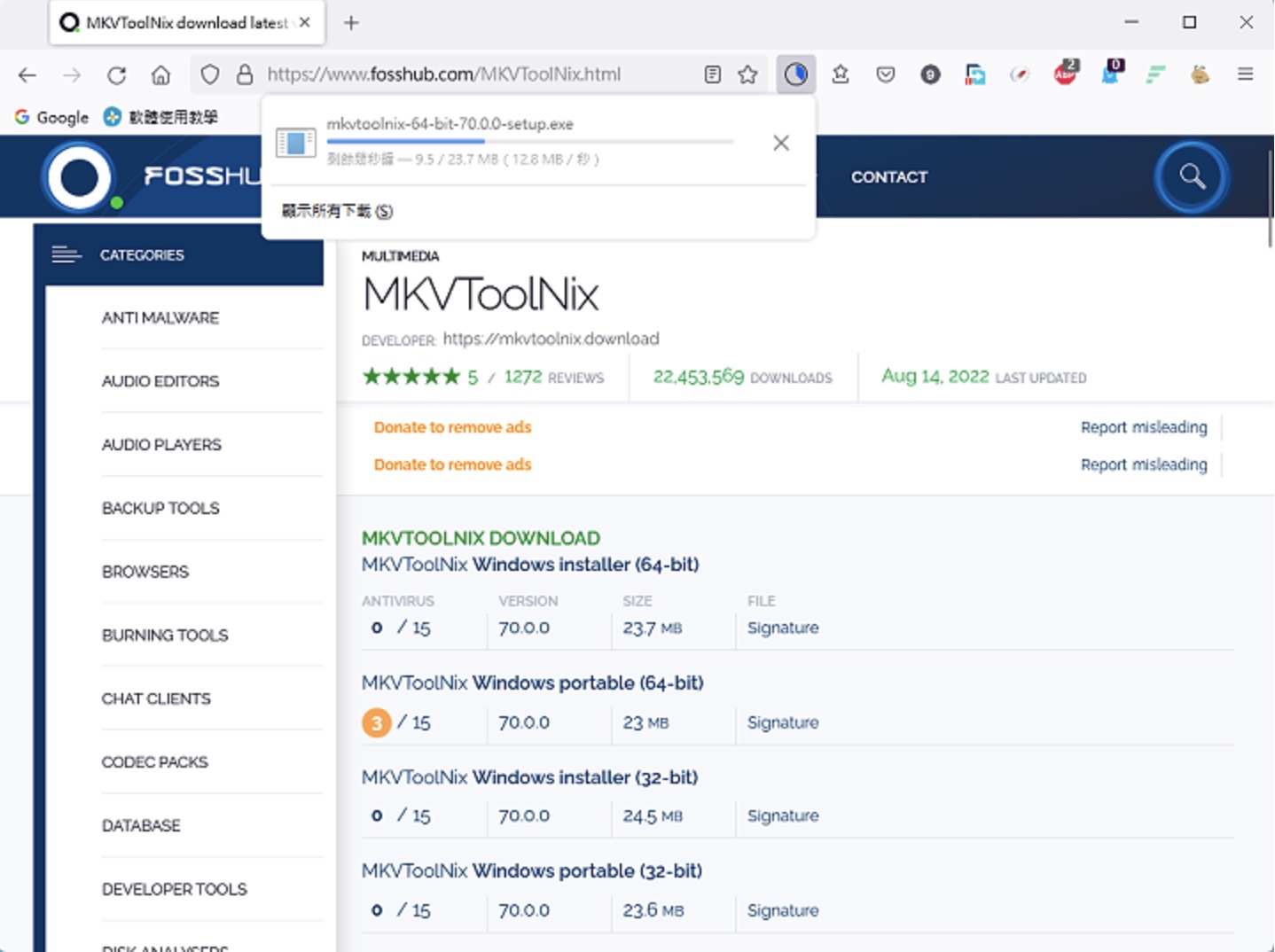View the 1272 reviews link
This screenshot has height=952, width=1275.
coord(553,377)
